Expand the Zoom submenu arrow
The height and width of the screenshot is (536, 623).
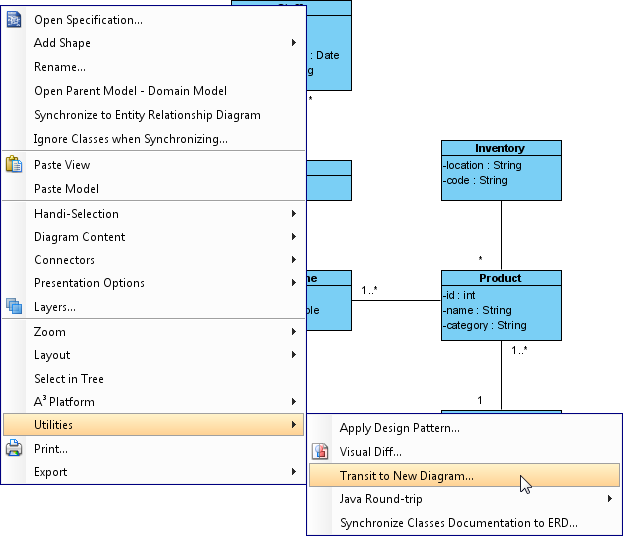[x=294, y=331]
